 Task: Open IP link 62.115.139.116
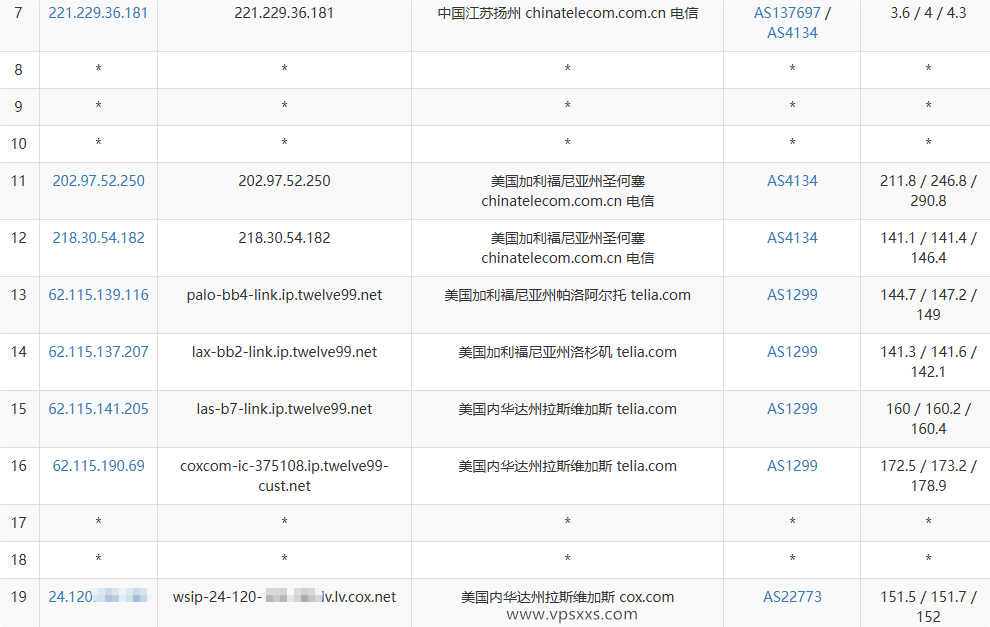coord(98,295)
